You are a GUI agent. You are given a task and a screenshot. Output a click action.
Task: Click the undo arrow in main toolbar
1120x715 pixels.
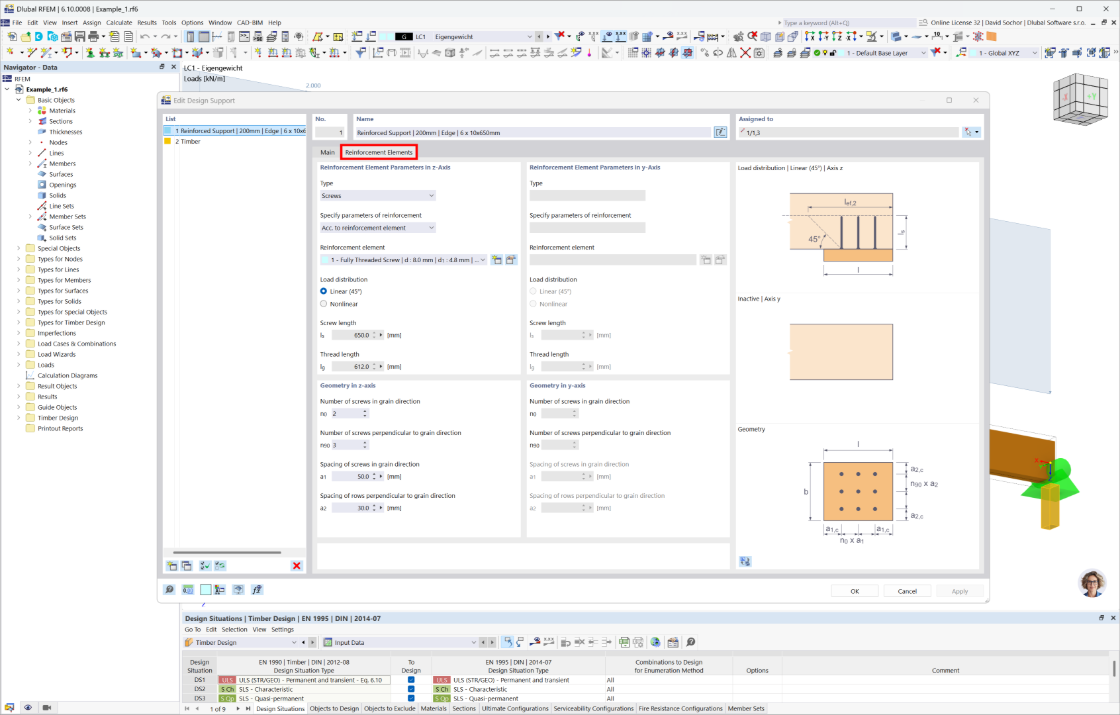pos(144,36)
